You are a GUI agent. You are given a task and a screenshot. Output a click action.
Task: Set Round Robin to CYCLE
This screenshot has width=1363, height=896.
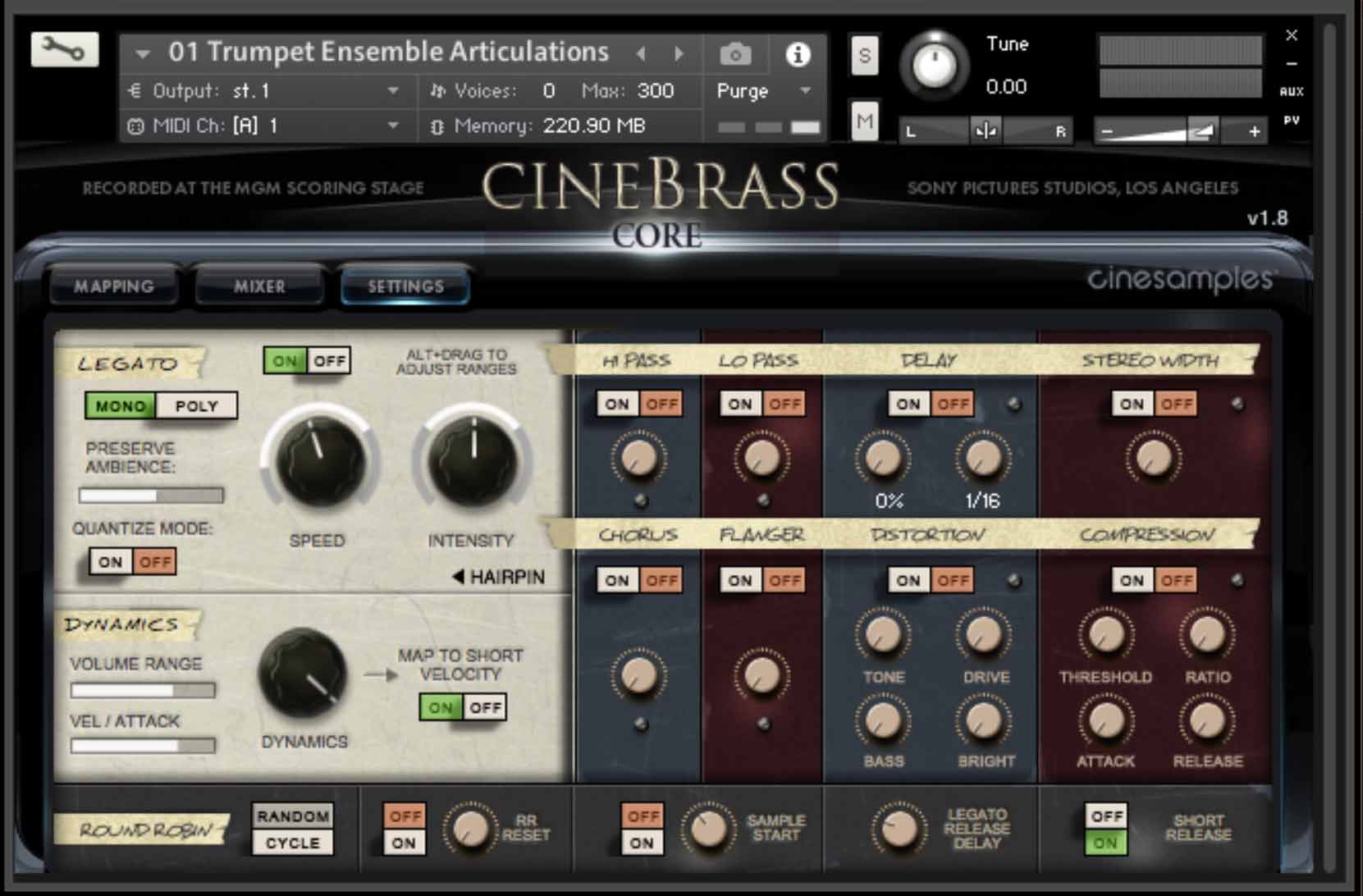tap(292, 843)
